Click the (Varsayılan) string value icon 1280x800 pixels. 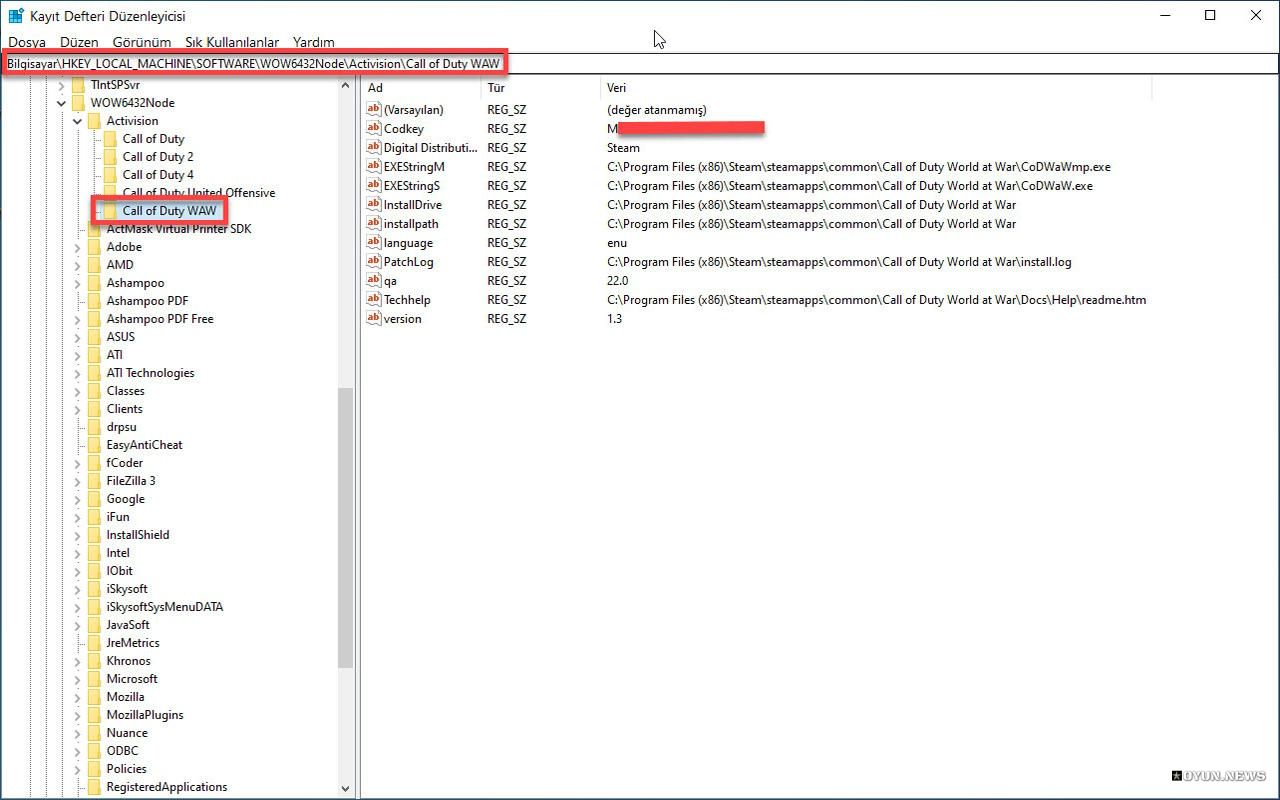pyautogui.click(x=374, y=109)
